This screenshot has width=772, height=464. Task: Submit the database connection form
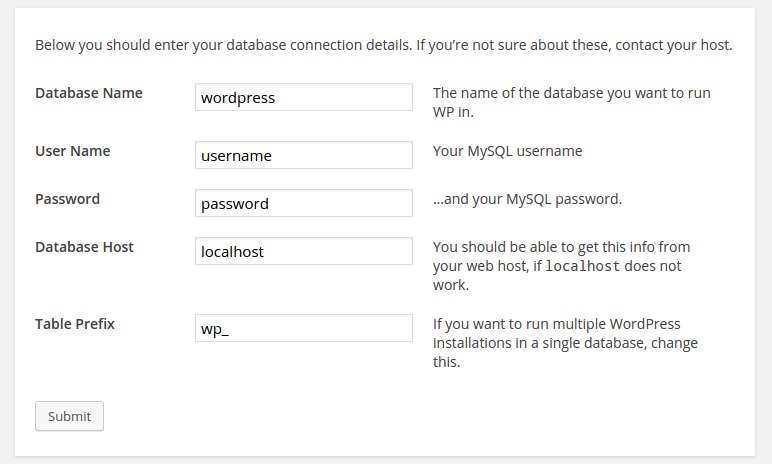click(69, 416)
